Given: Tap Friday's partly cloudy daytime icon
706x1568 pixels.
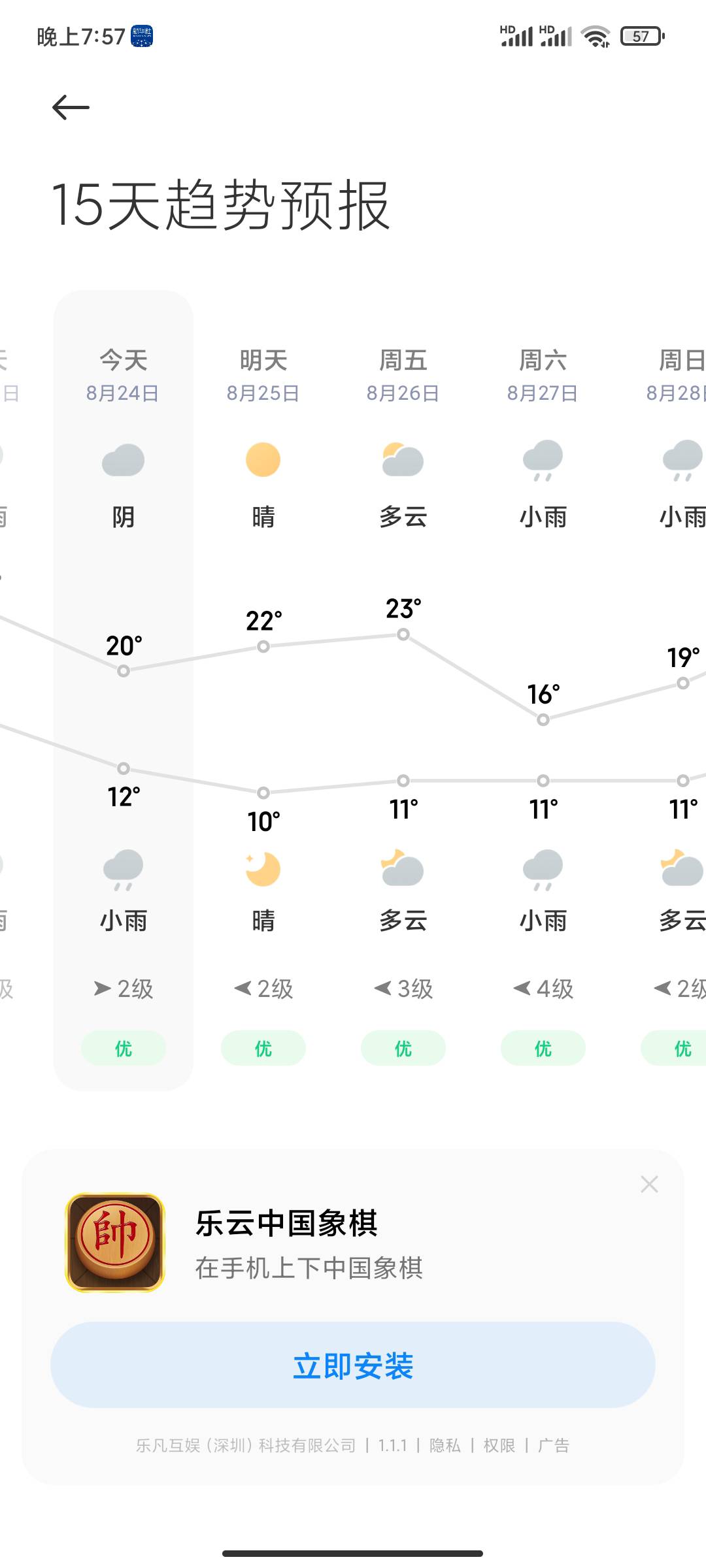Looking at the screenshot, I should click(403, 460).
